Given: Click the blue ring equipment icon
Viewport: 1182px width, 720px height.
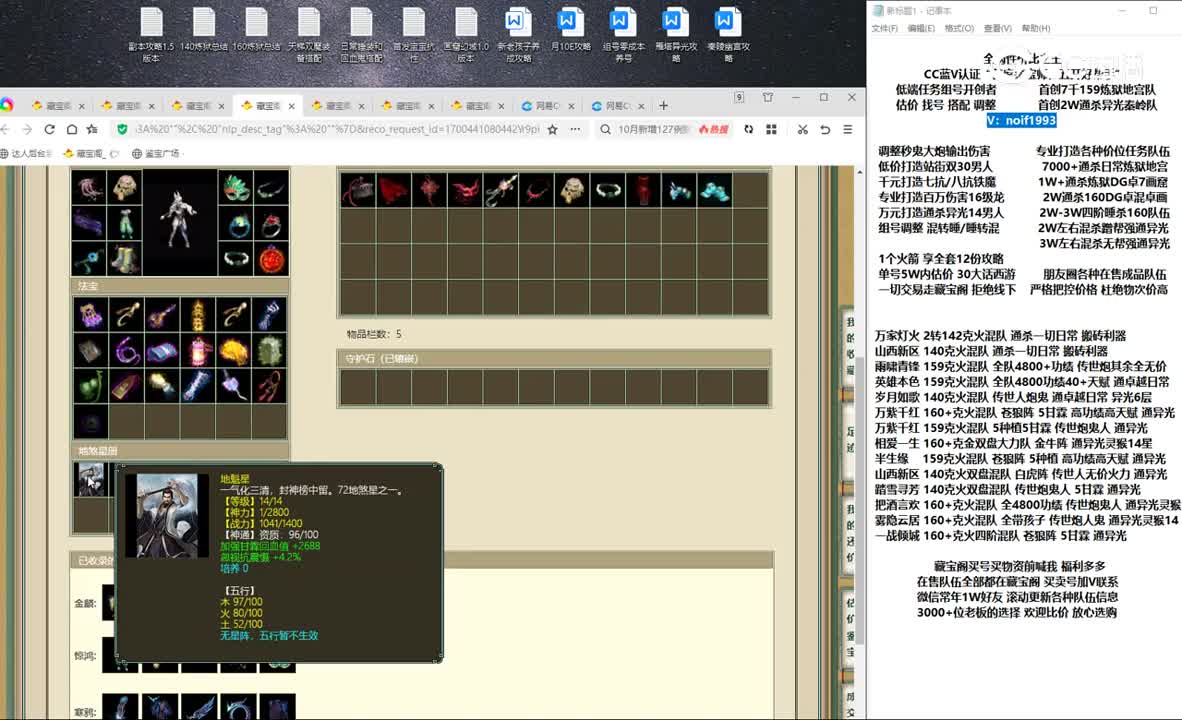Looking at the screenshot, I should tap(236, 223).
